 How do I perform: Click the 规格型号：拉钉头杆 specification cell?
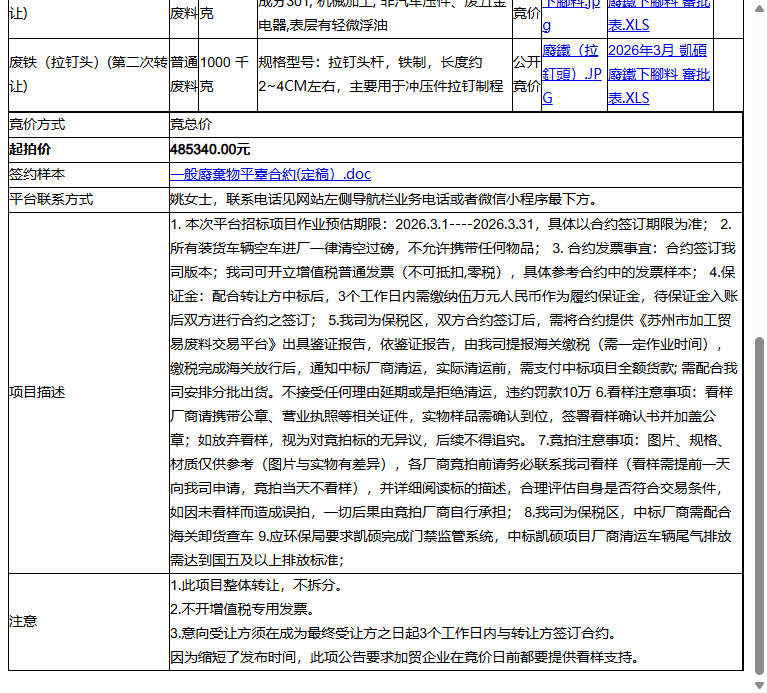tap(384, 74)
